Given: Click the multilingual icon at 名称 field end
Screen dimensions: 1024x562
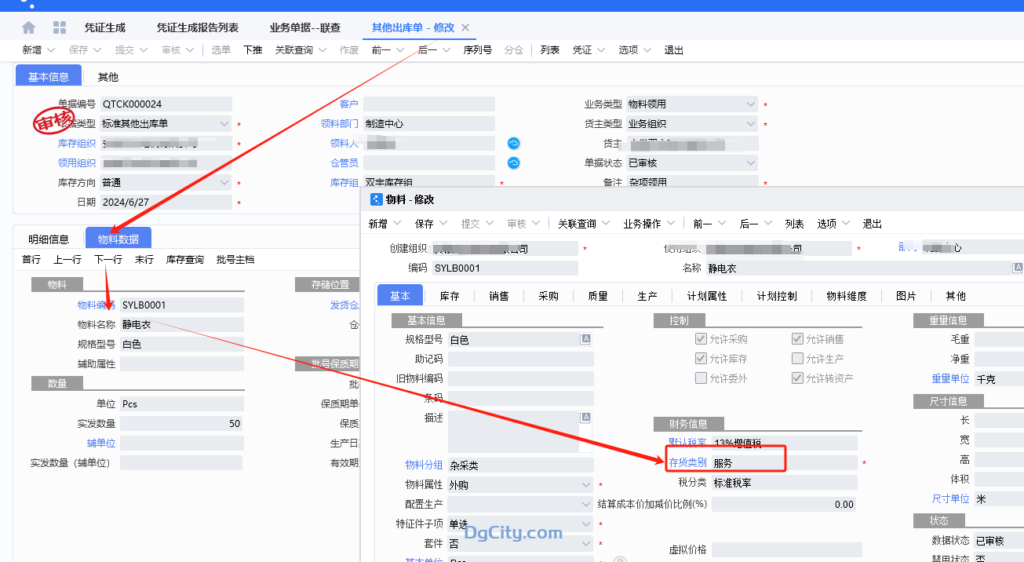Looking at the screenshot, I should pos(1017,268).
